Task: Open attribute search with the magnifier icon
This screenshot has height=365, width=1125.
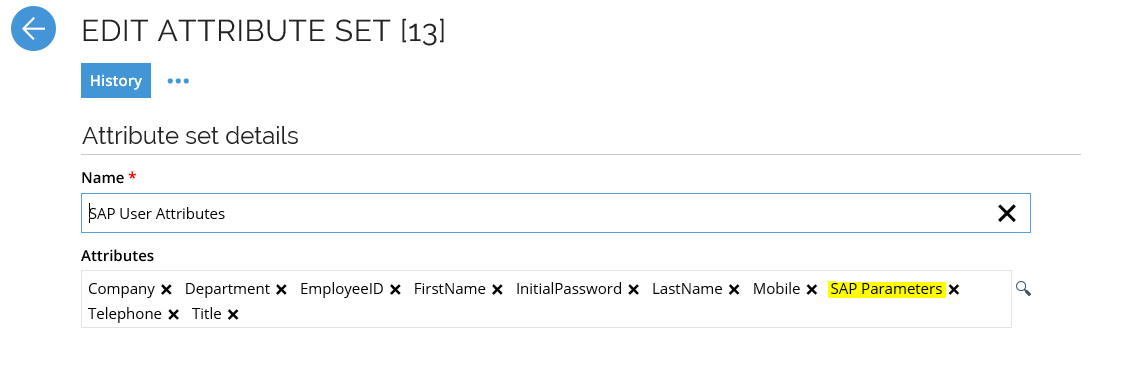Action: pyautogui.click(x=1023, y=288)
